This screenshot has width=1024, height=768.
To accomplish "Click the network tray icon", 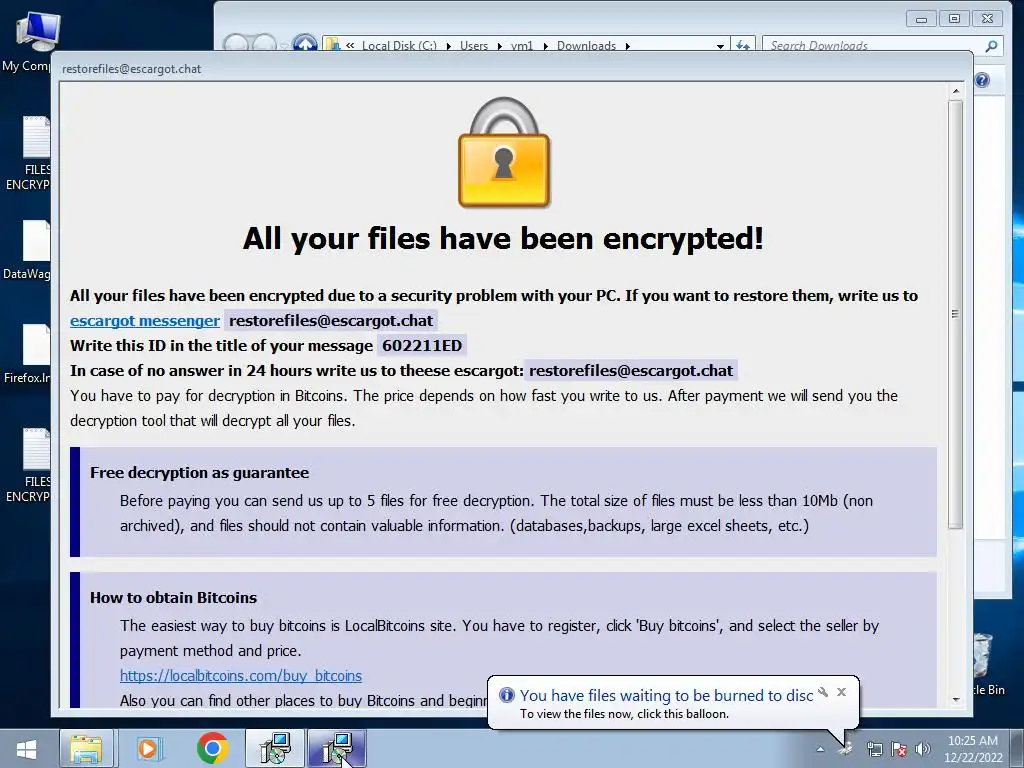I will point(874,749).
